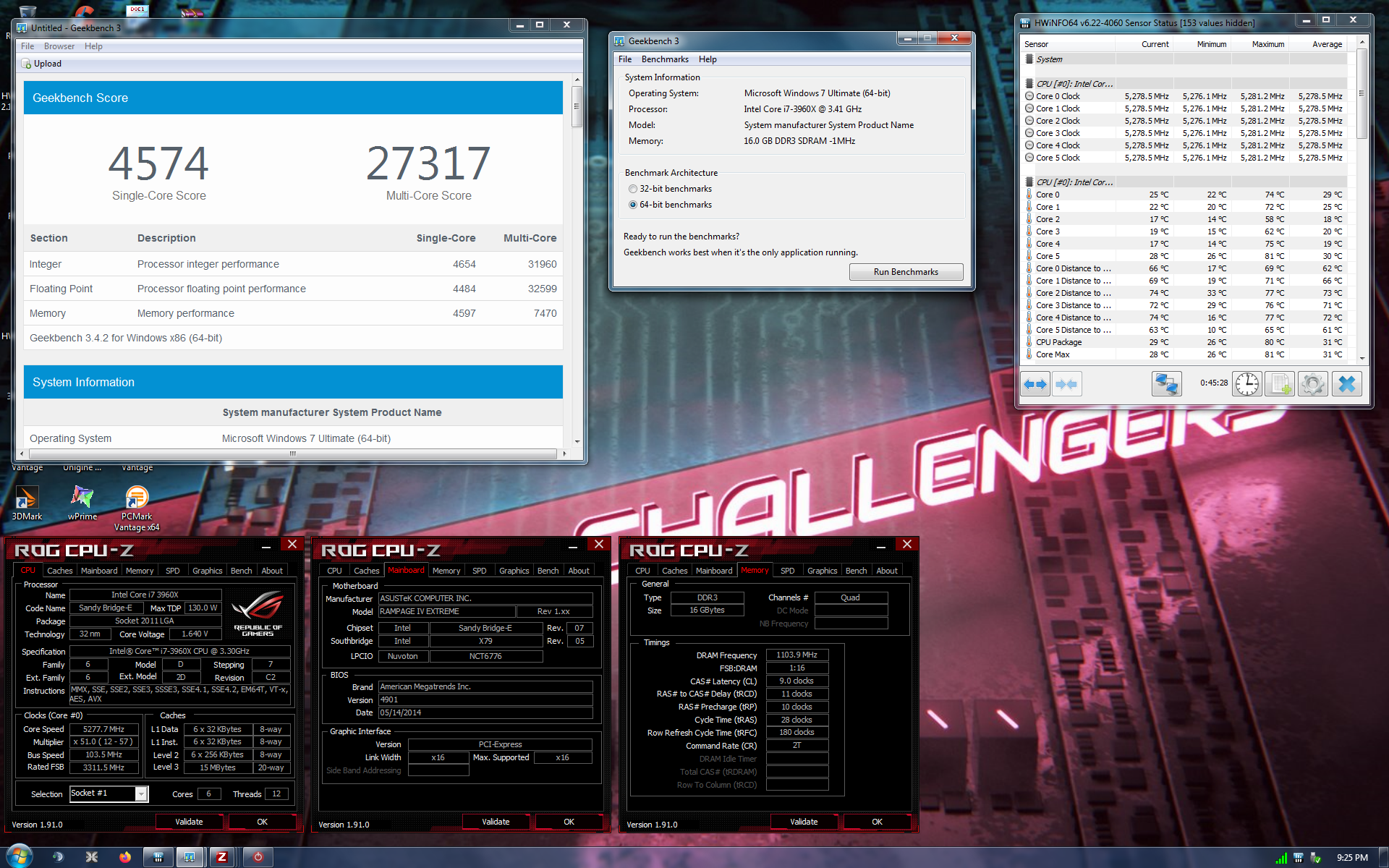Click Multiplier value x 51.0
The image size is (1389, 868).
point(103,742)
